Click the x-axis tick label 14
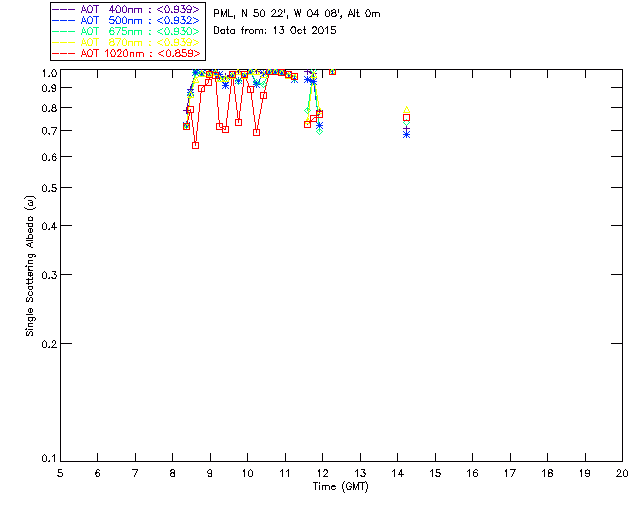This screenshot has width=640, height=512. (x=398, y=474)
